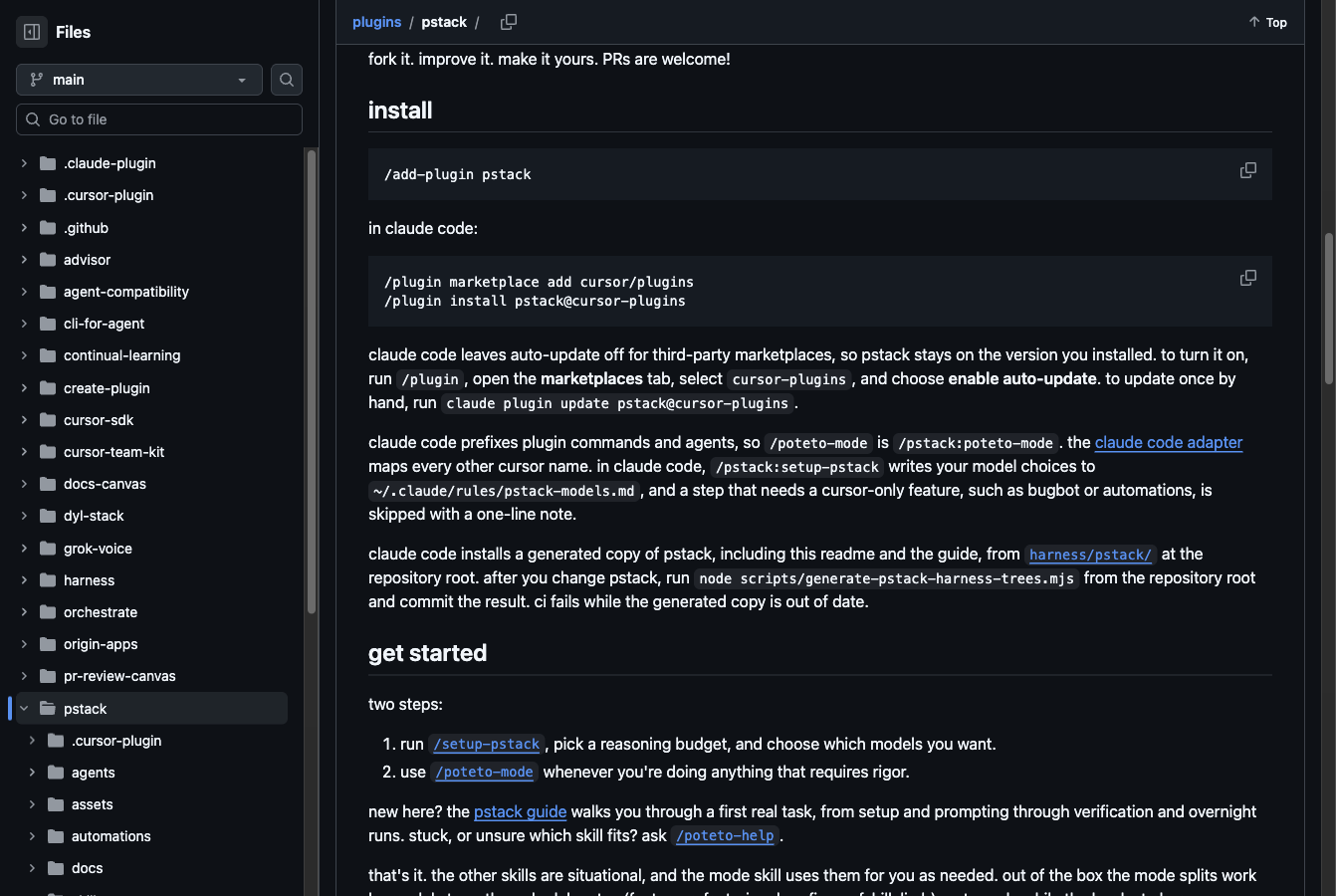Open the main branch dropdown

coord(139,80)
